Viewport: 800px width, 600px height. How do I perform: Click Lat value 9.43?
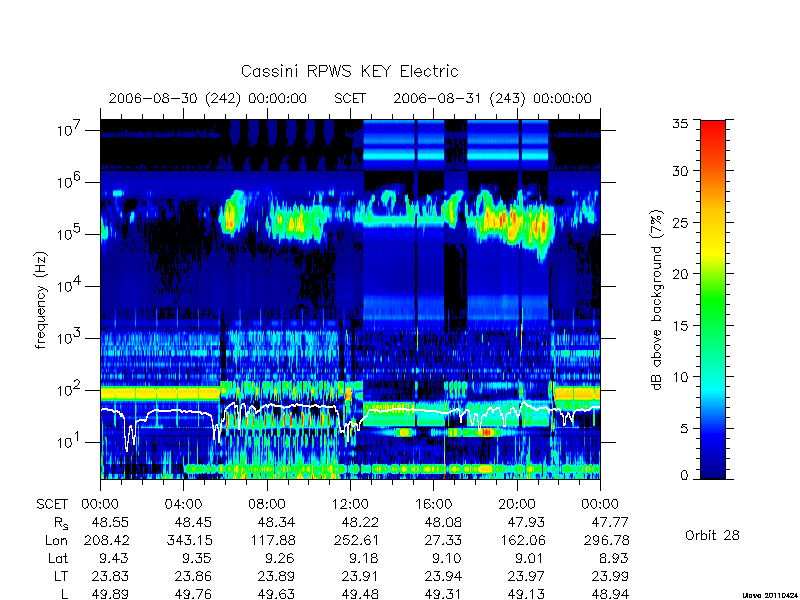114,558
